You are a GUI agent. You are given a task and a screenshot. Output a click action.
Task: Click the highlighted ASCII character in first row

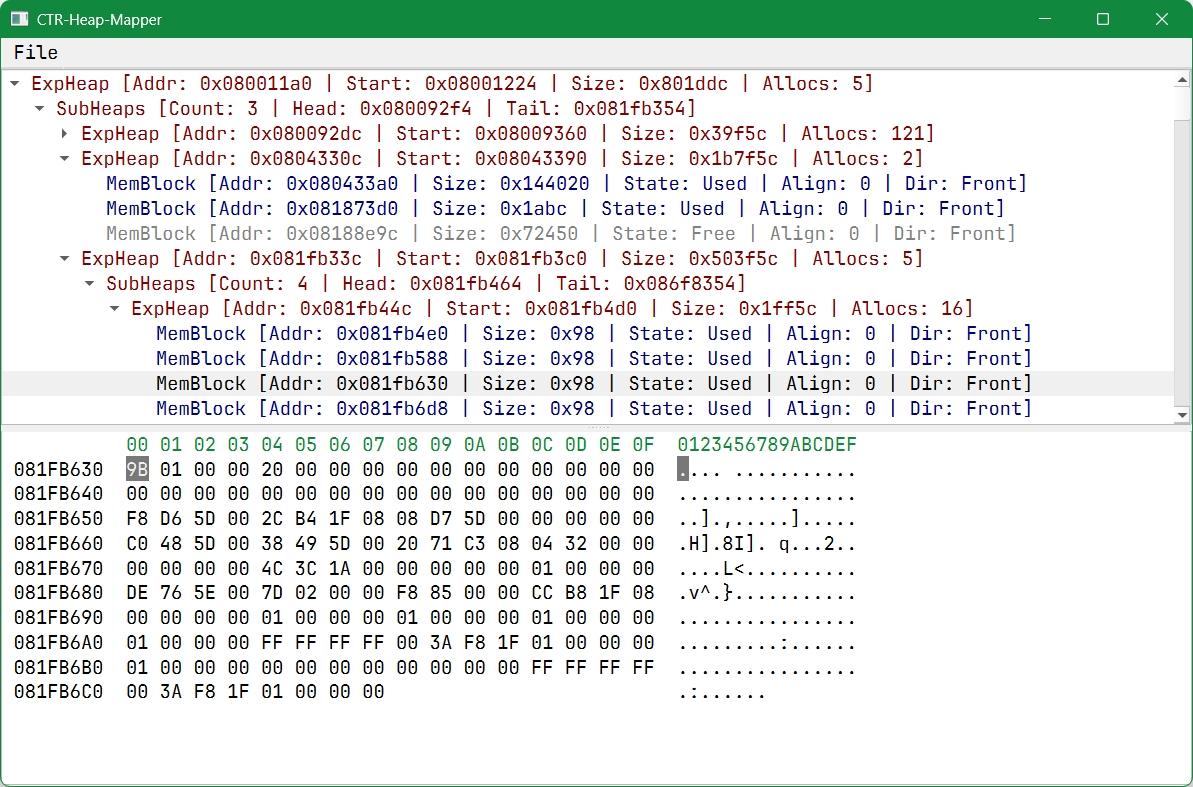682,470
